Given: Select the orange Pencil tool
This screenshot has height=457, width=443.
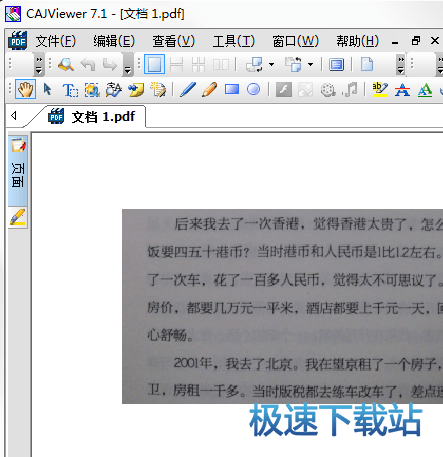Looking at the screenshot, I should pos(210,89).
